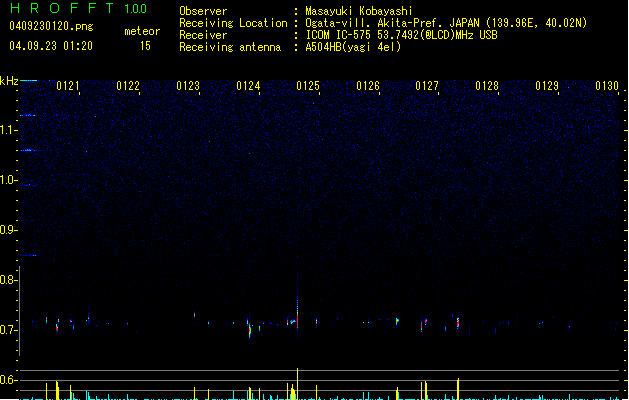The image size is (629, 400).
Task: Click the meteor count value 15
Action: click(145, 46)
